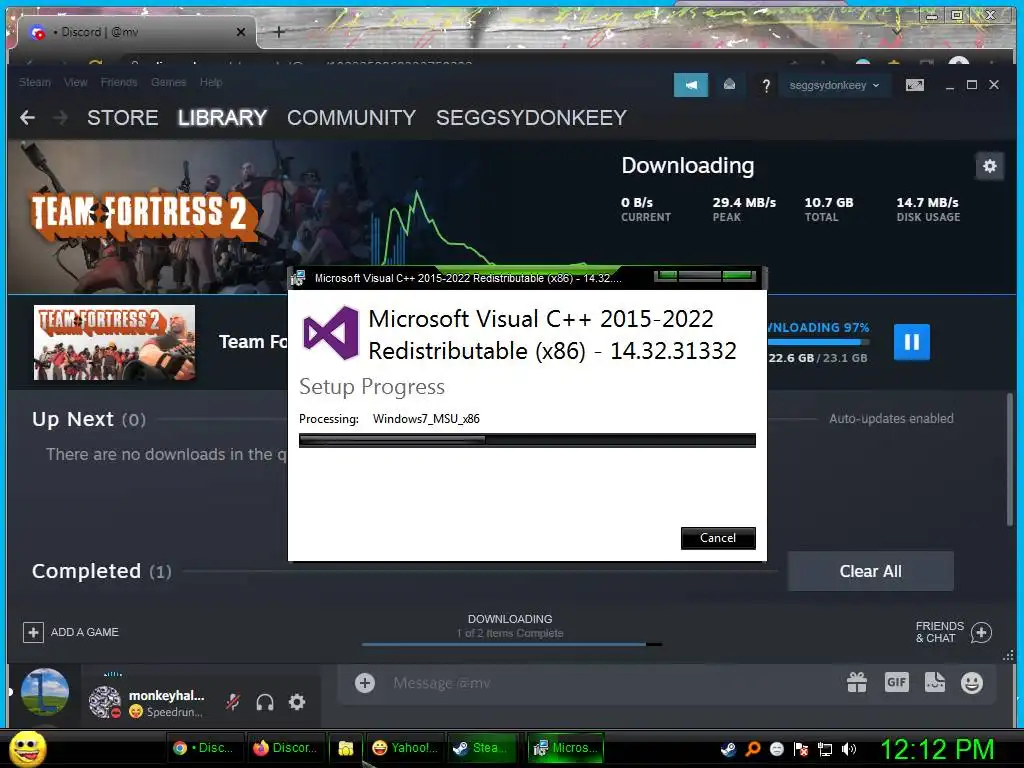Open the Steam announcements megaphone icon
This screenshot has width=1024, height=768.
(x=691, y=85)
